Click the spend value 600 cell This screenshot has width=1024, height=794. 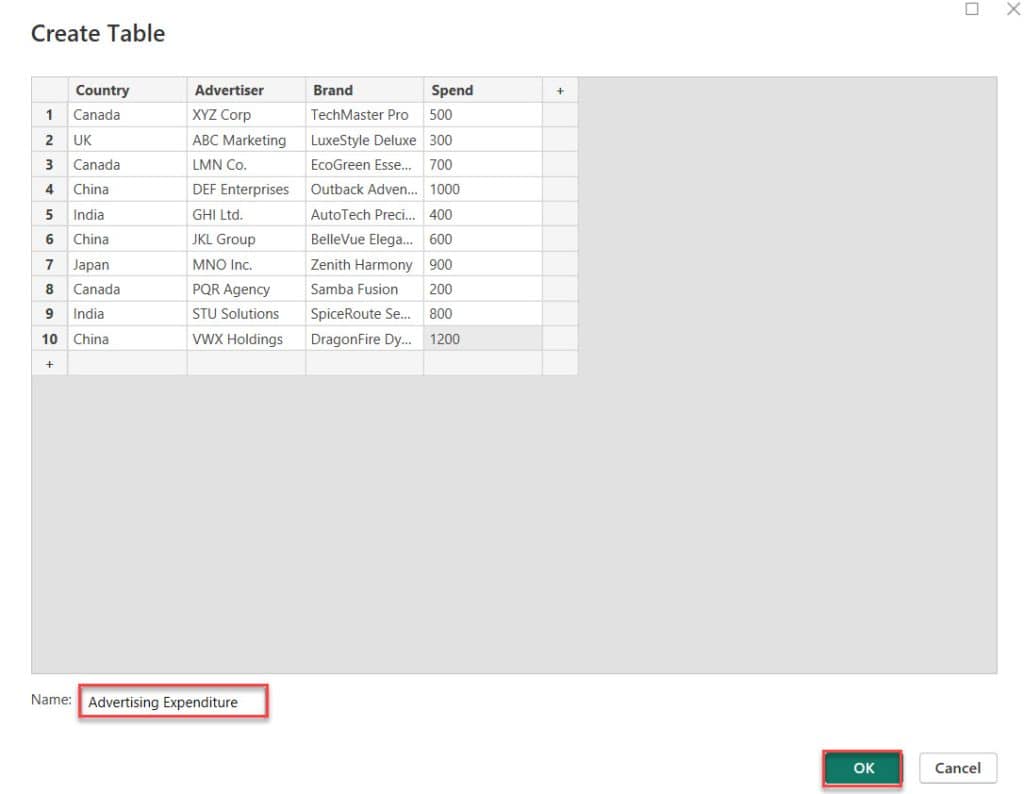[483, 239]
